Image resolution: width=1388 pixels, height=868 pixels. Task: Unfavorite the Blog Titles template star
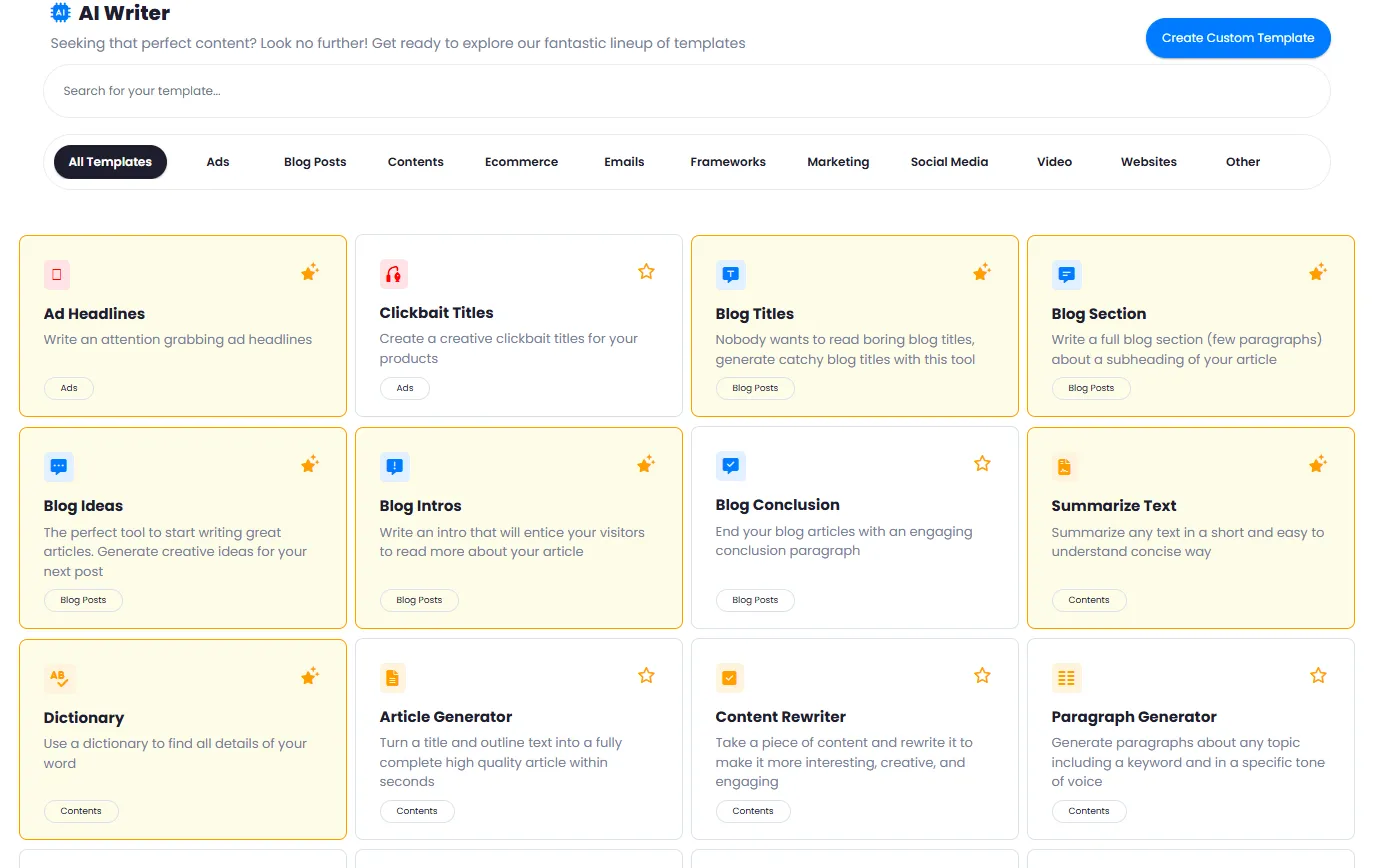click(982, 272)
